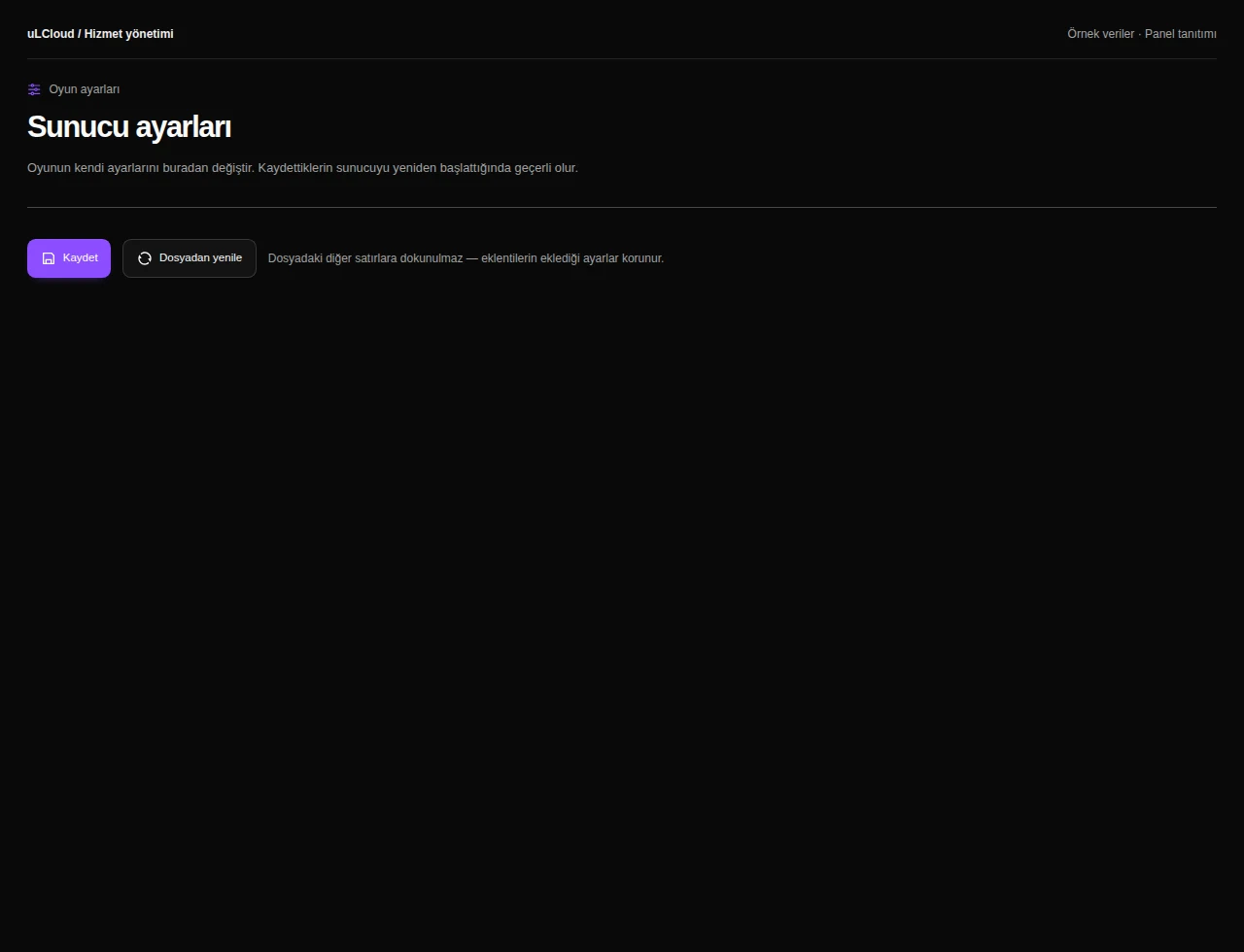Open the Panel tanıtımı link
The width and height of the screenshot is (1244, 952).
click(1181, 34)
